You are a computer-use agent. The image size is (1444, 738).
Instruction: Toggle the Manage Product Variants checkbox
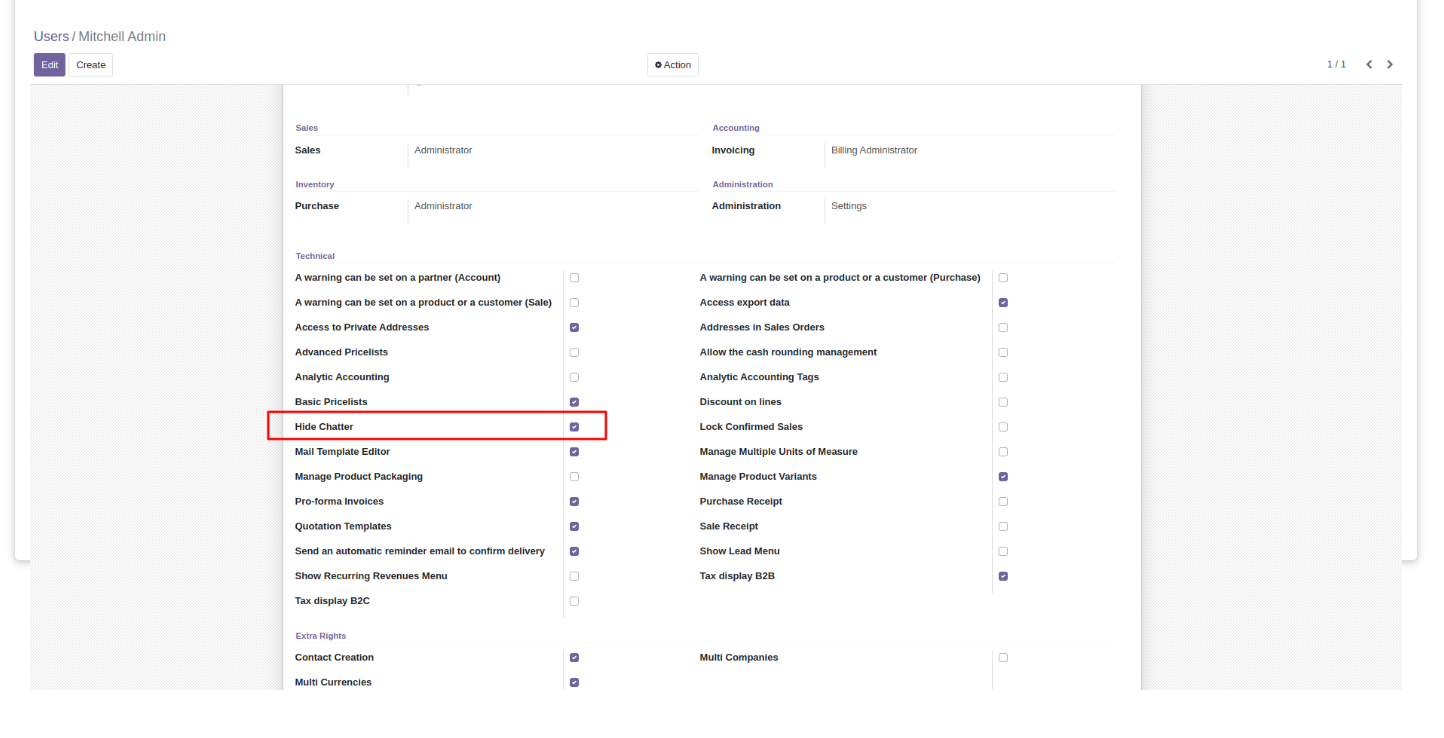click(1003, 477)
